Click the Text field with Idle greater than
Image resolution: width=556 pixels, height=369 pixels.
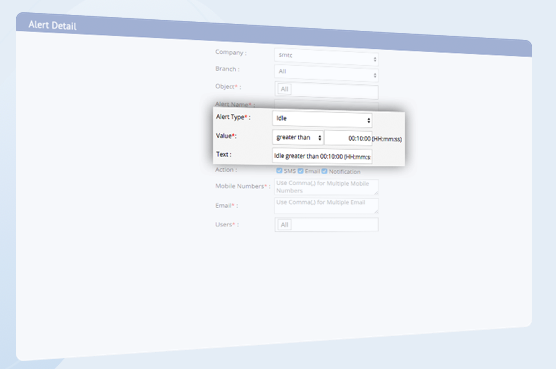322,156
